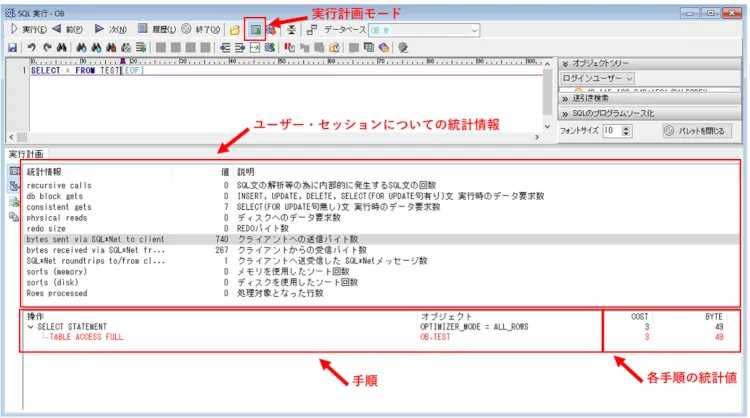Click the editor vertical scrollbar down arrow

click(548, 126)
